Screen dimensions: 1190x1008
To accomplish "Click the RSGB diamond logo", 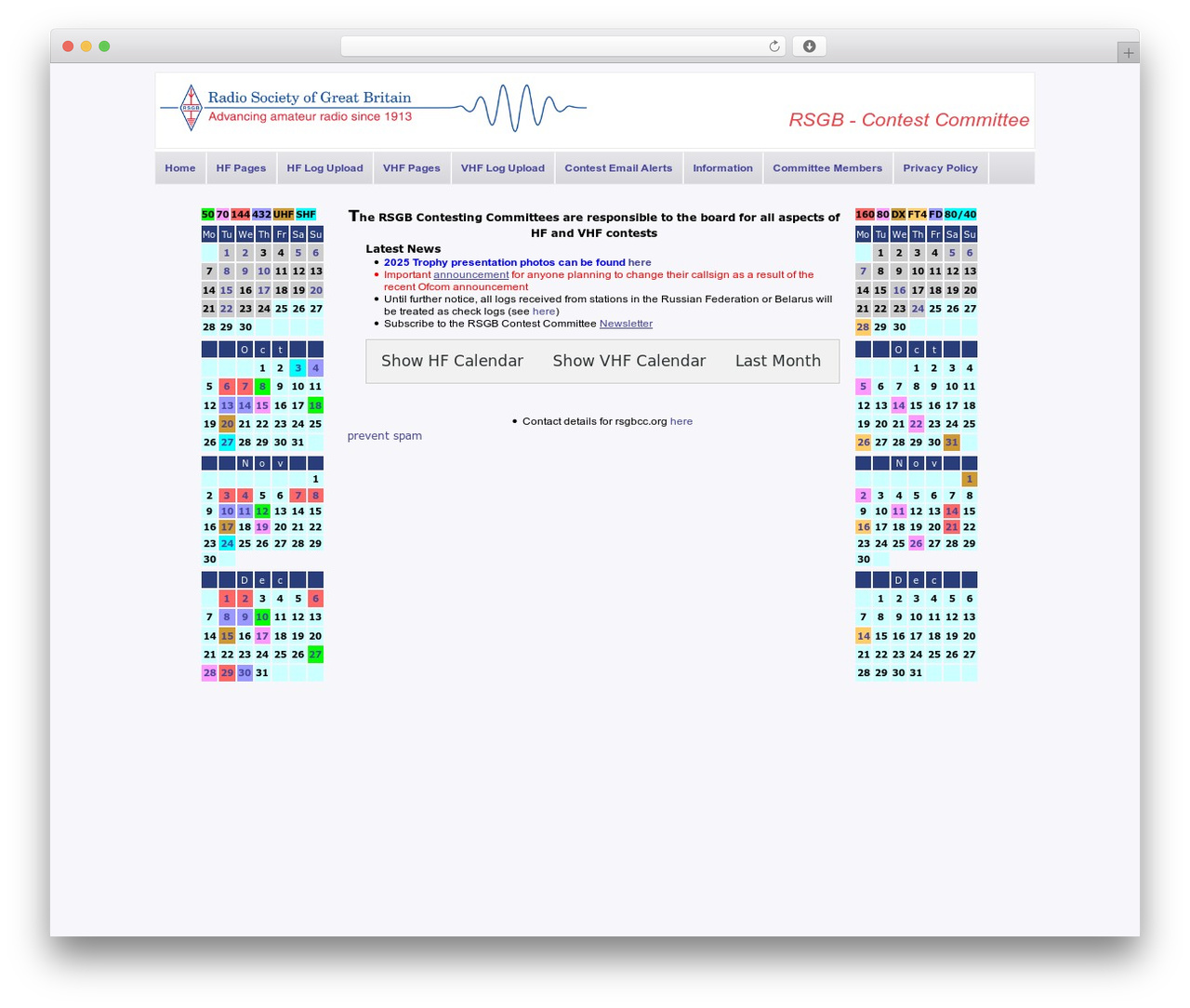I will [x=191, y=108].
